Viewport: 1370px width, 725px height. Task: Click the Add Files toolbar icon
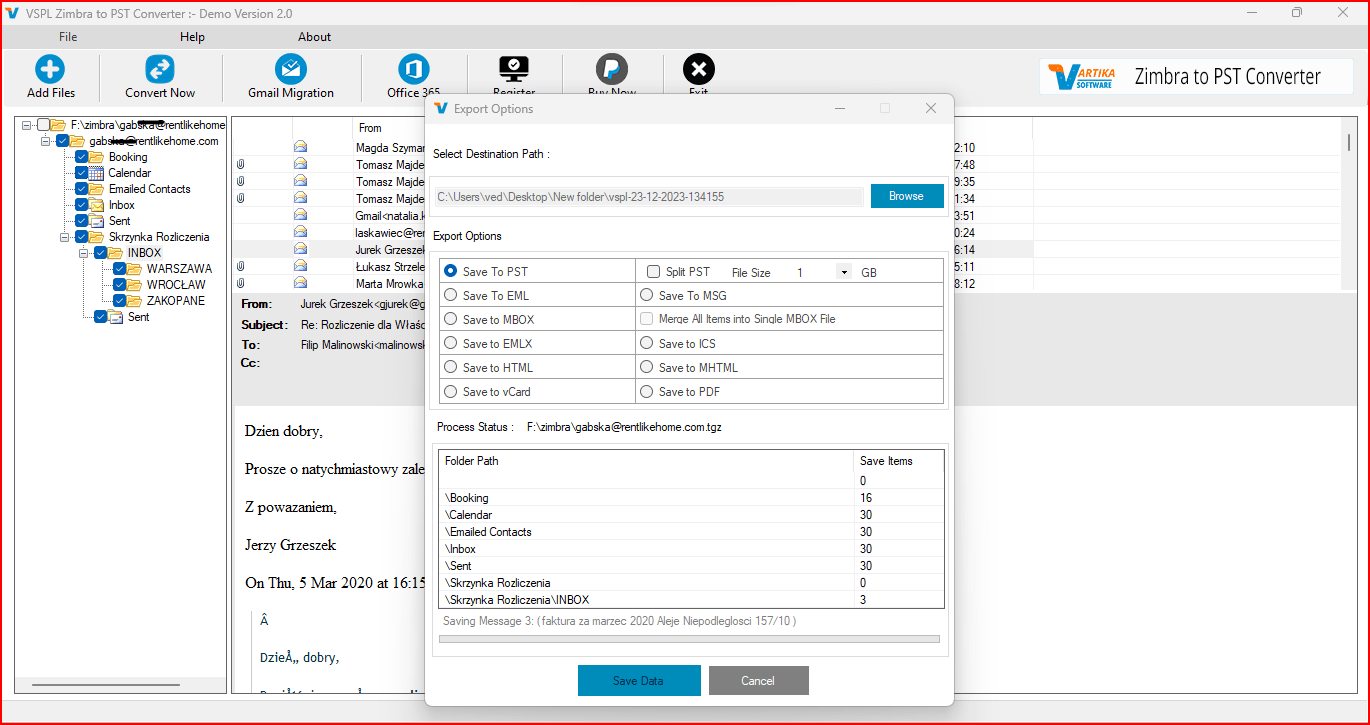click(x=50, y=69)
